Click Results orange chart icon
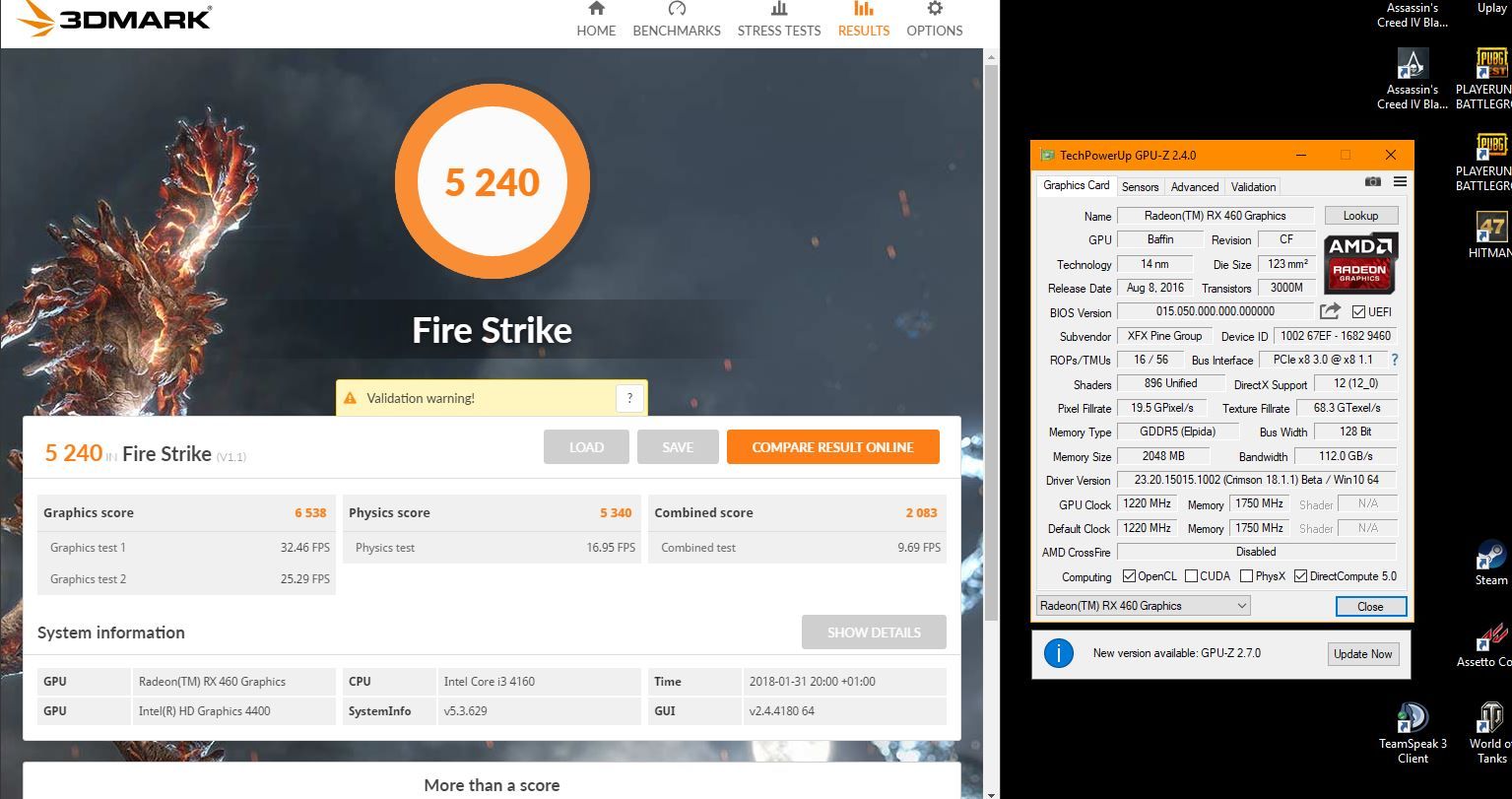 click(864, 9)
